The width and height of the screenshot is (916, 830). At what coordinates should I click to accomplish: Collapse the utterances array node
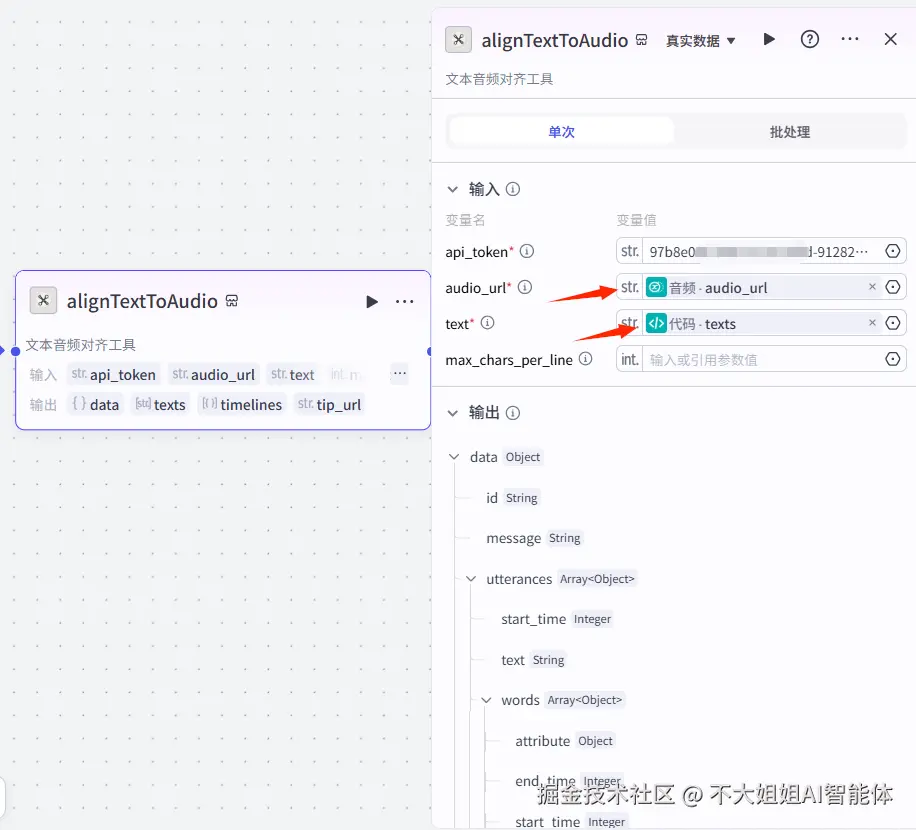pyautogui.click(x=471, y=579)
